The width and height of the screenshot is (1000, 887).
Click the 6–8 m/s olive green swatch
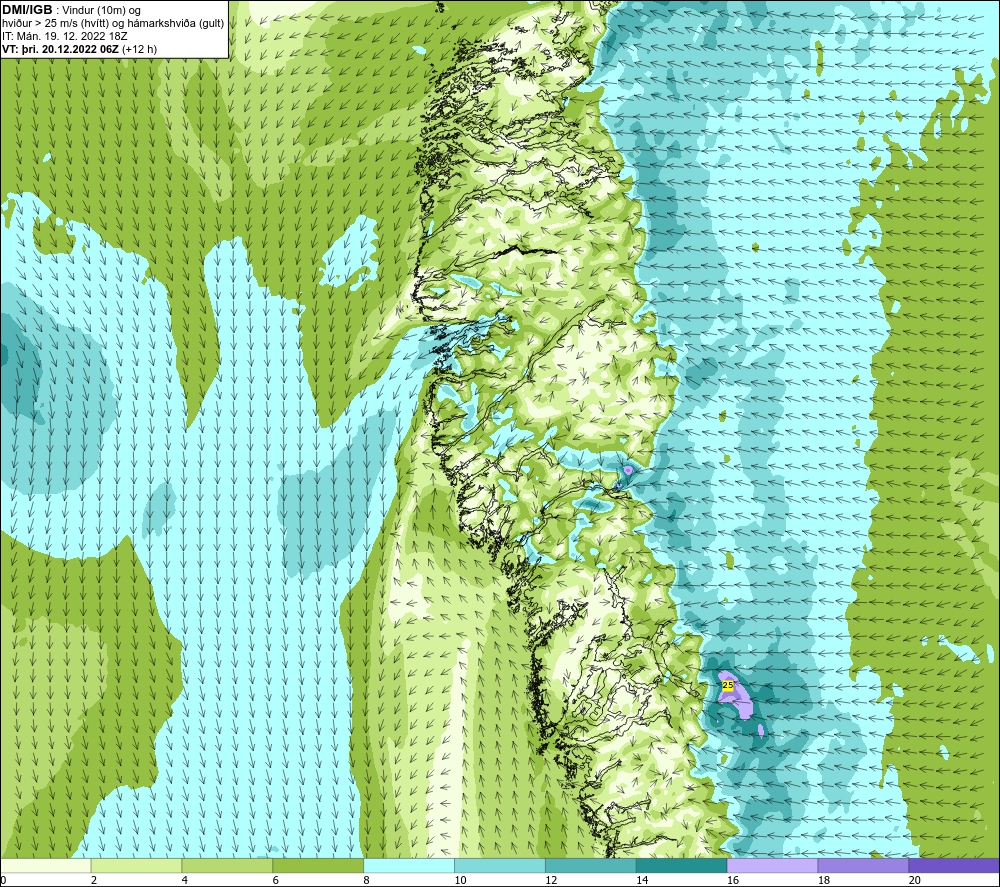[x=318, y=865]
